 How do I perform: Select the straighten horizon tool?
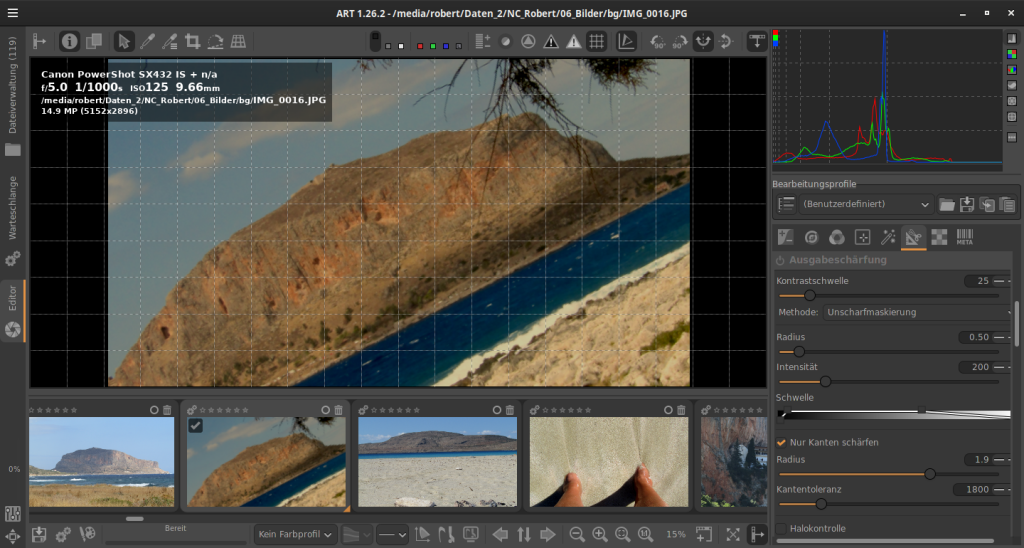[215, 41]
